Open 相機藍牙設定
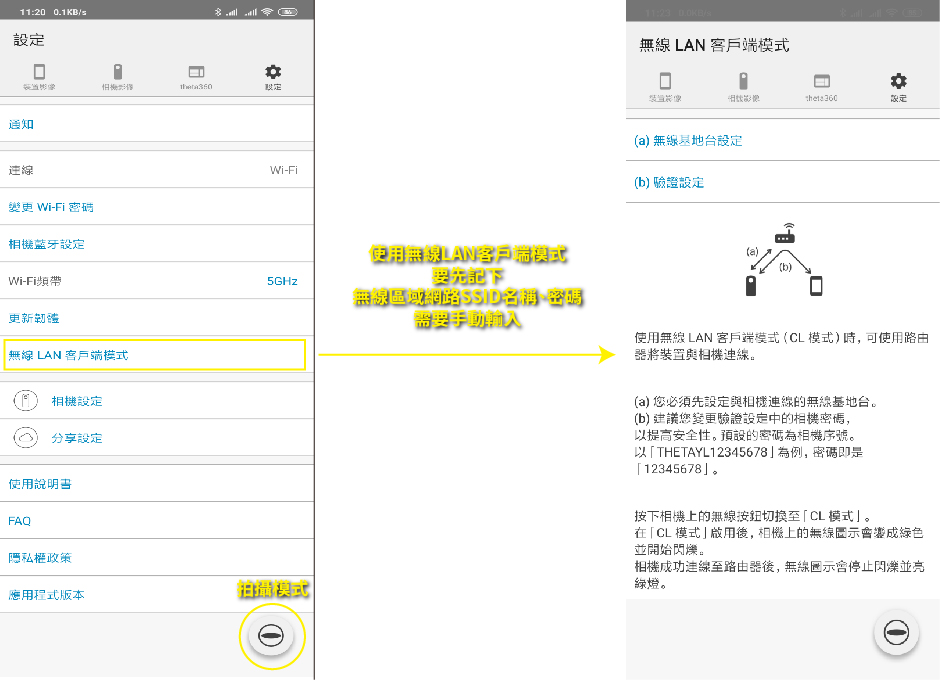This screenshot has width=940, height=680. 47,244
